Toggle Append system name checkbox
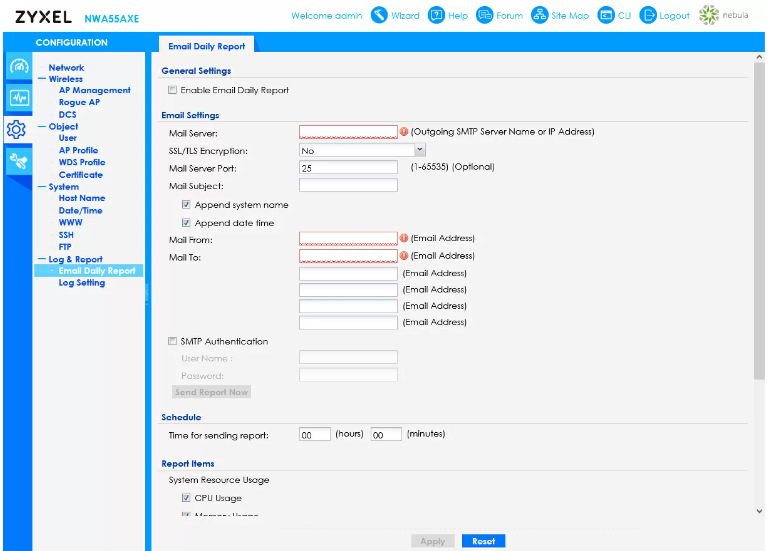The height and width of the screenshot is (551, 773). tap(187, 205)
